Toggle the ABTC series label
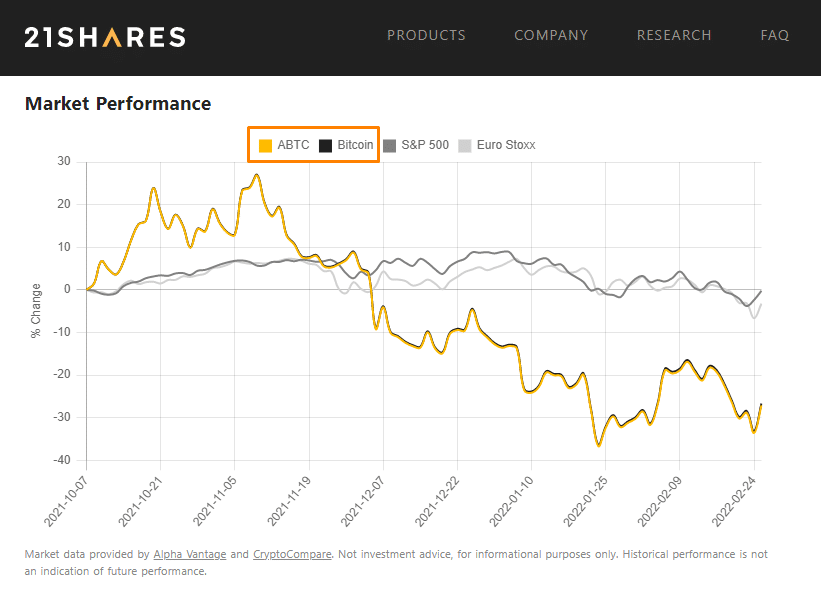This screenshot has height=593, width=821. click(x=293, y=145)
